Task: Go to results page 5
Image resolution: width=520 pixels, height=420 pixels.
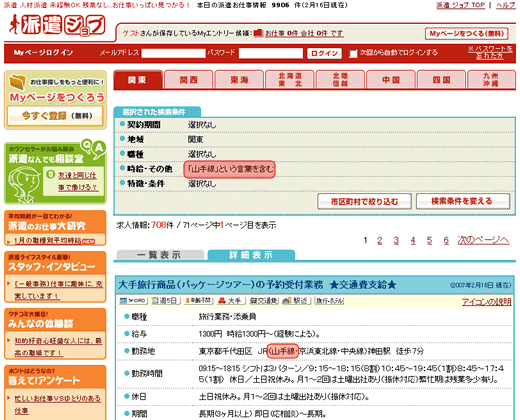Action: click(x=429, y=240)
